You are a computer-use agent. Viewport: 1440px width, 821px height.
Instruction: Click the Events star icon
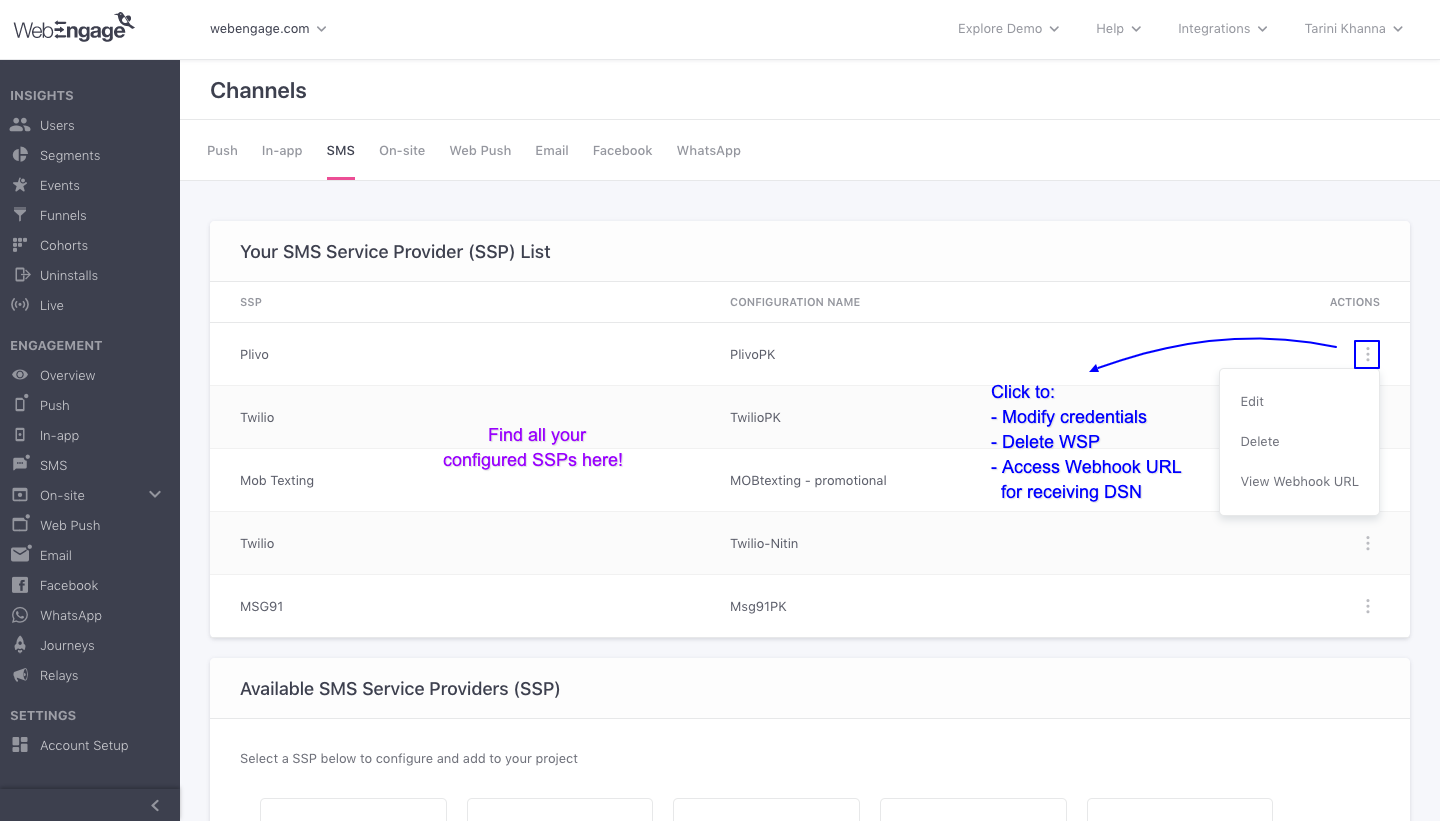(20, 185)
